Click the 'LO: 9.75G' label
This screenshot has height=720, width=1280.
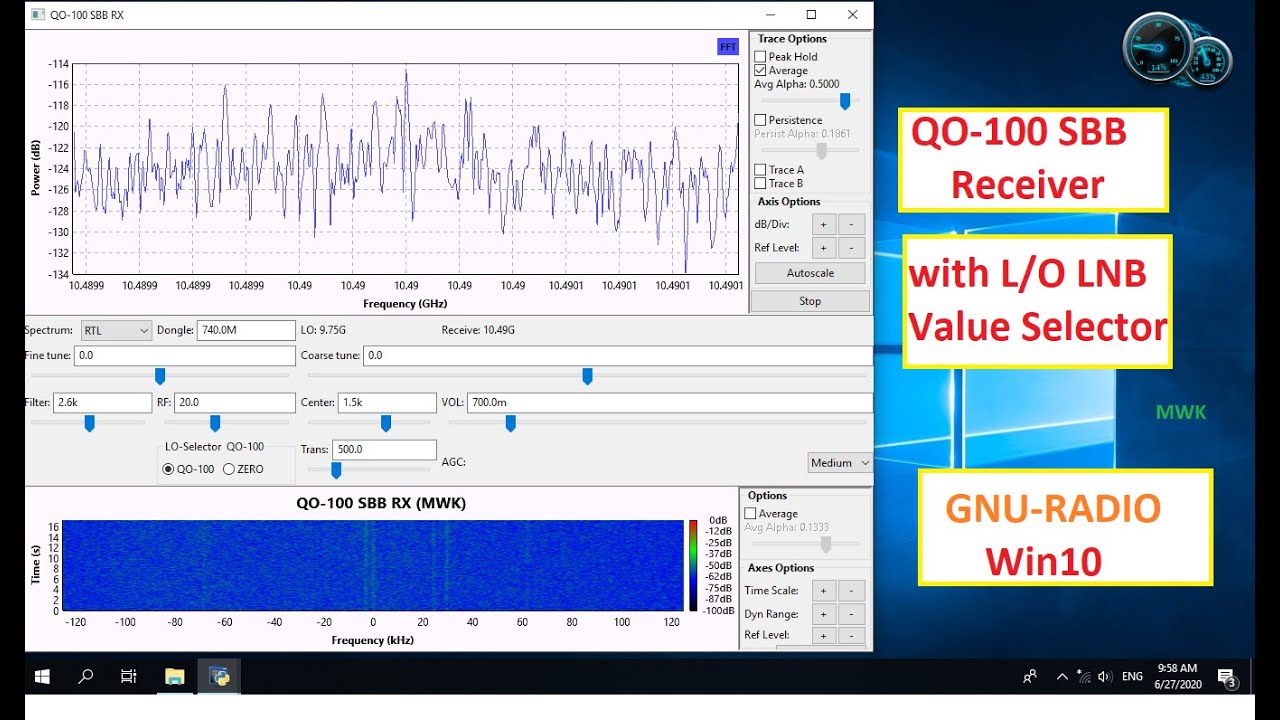pyautogui.click(x=324, y=329)
